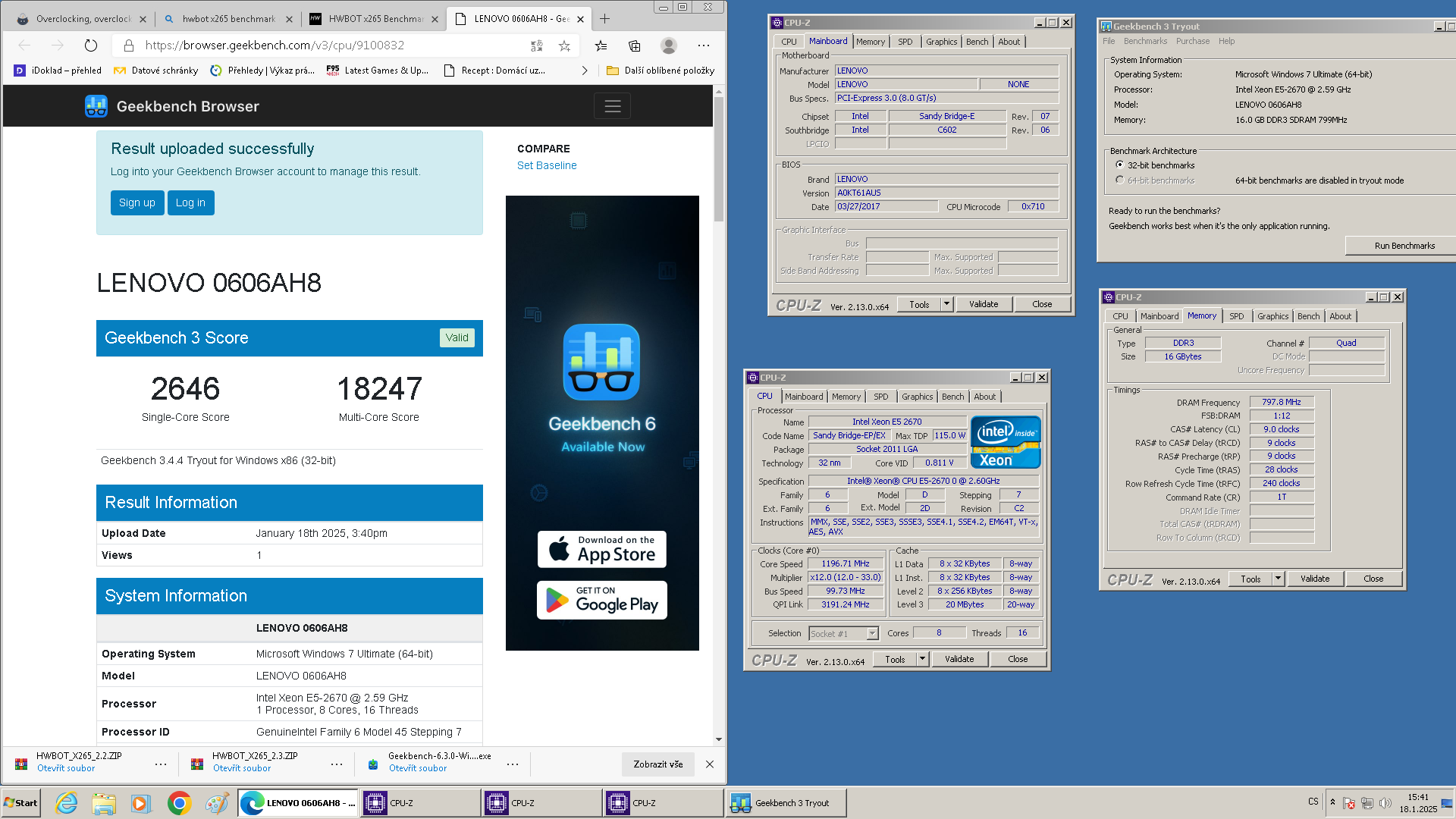Click the Close button in CPU tab CPU-Z window
The height and width of the screenshot is (819, 1456).
coord(1018,659)
